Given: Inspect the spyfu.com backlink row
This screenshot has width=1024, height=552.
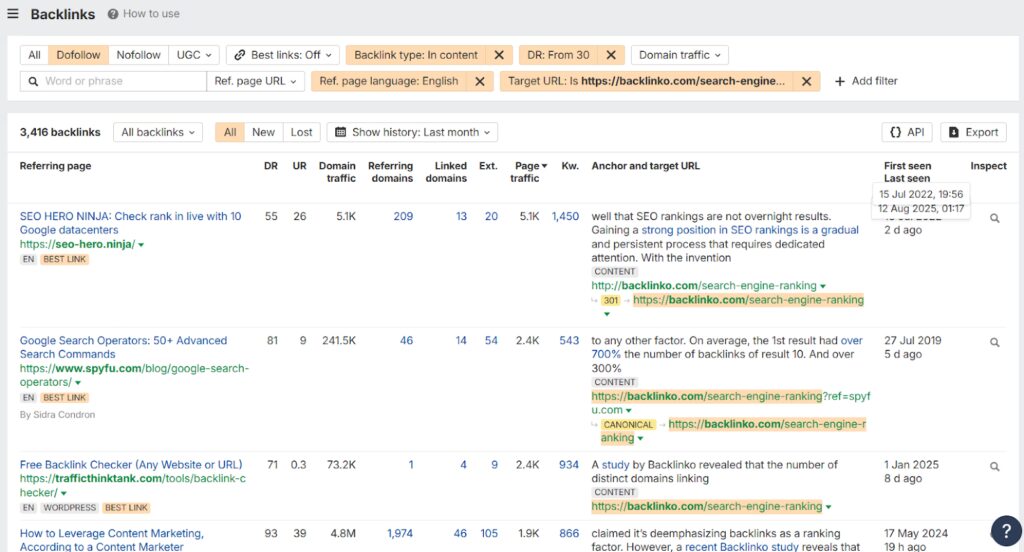Looking at the screenshot, I should click(x=995, y=342).
